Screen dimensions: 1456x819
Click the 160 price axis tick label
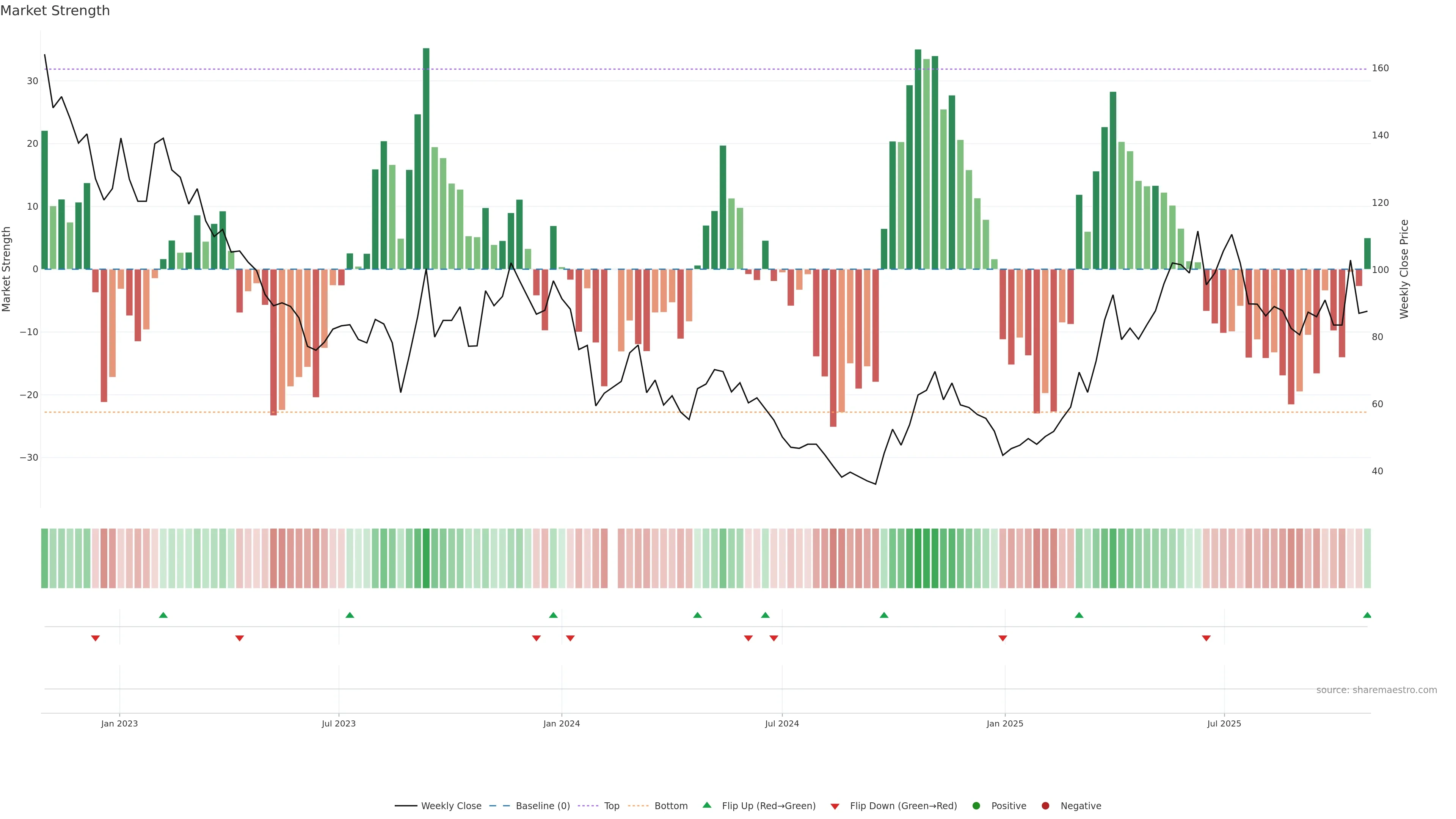point(1380,68)
